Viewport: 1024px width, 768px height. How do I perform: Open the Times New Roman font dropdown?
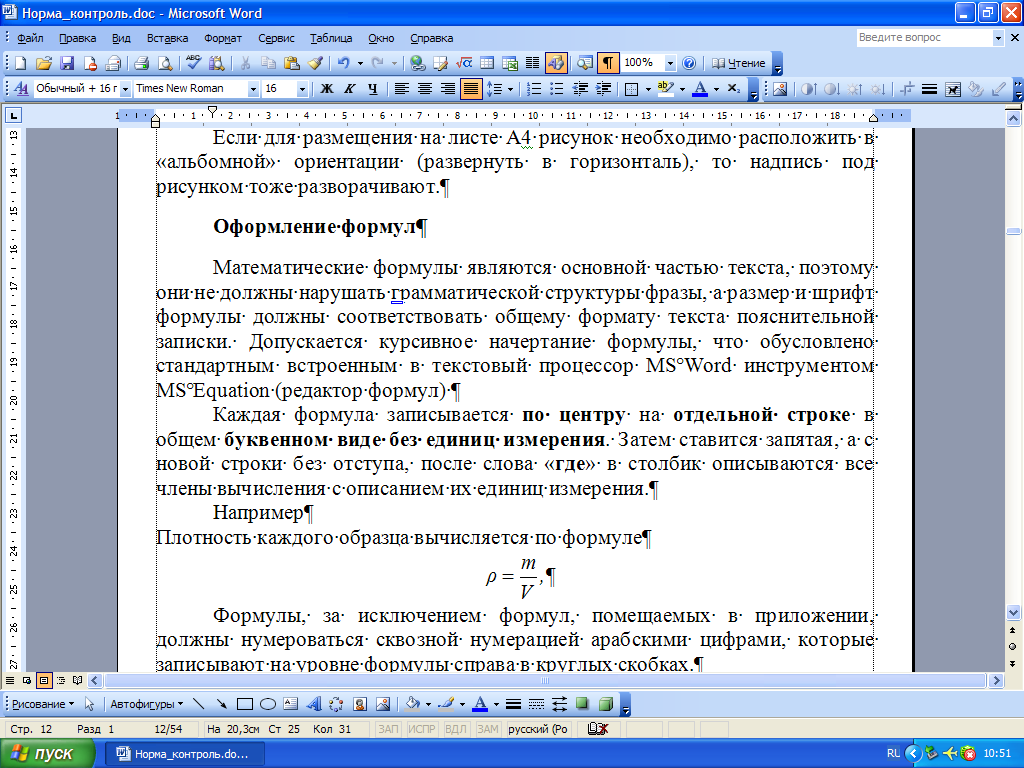coord(253,89)
